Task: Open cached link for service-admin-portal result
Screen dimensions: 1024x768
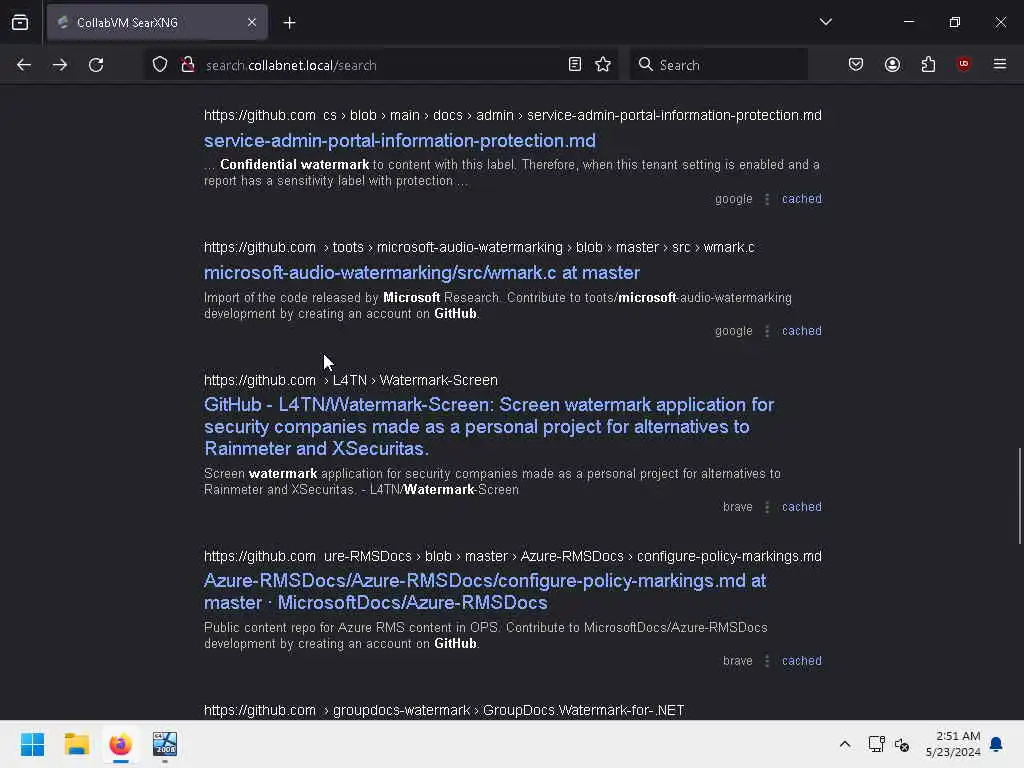Action: point(801,199)
